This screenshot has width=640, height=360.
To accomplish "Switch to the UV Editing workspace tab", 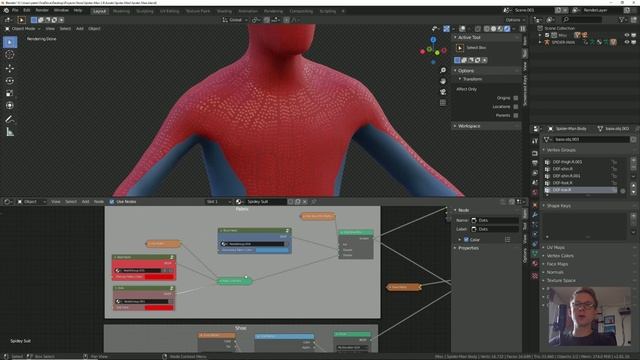I will (x=169, y=11).
